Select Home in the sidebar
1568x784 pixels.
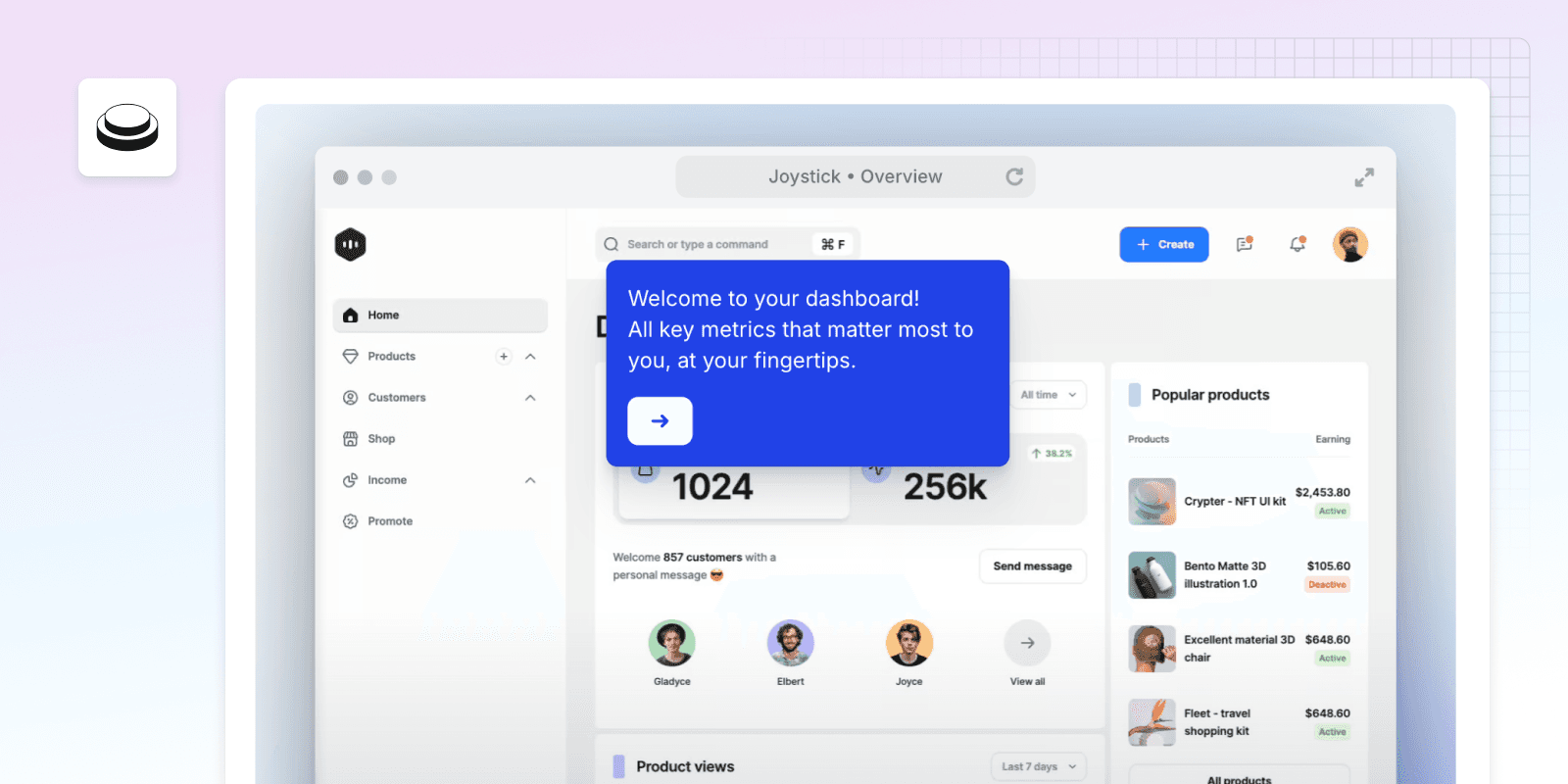440,316
